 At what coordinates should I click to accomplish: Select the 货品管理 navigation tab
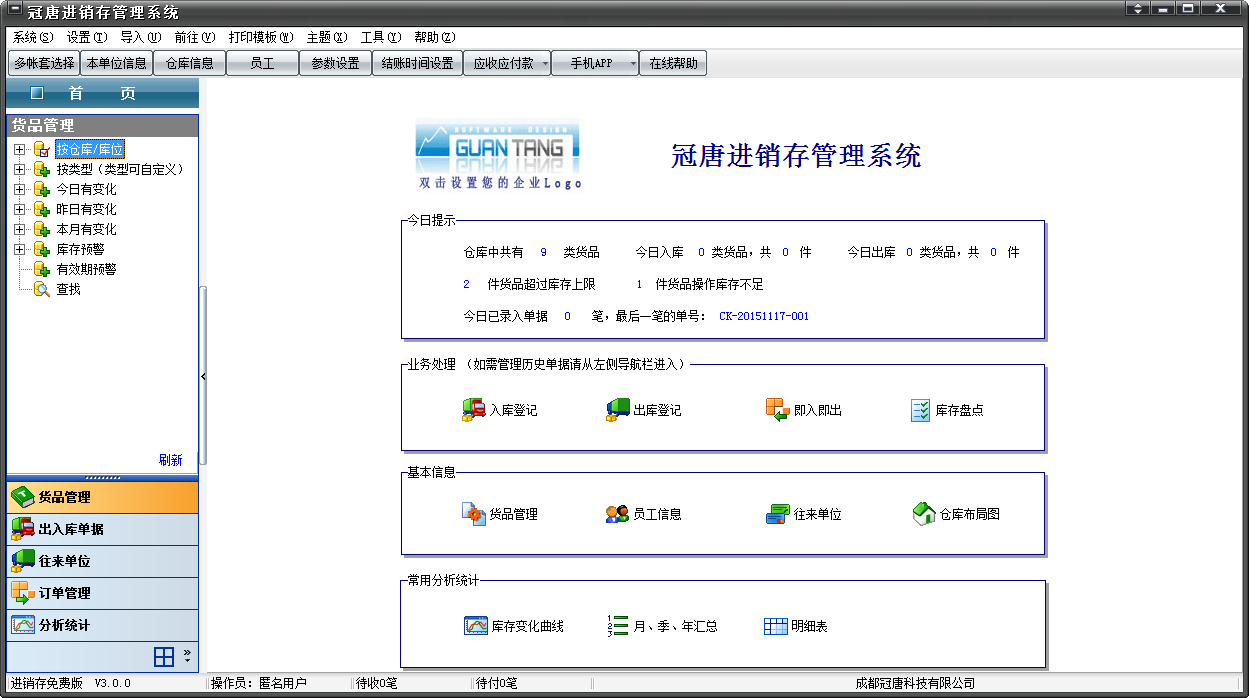[x=102, y=497]
